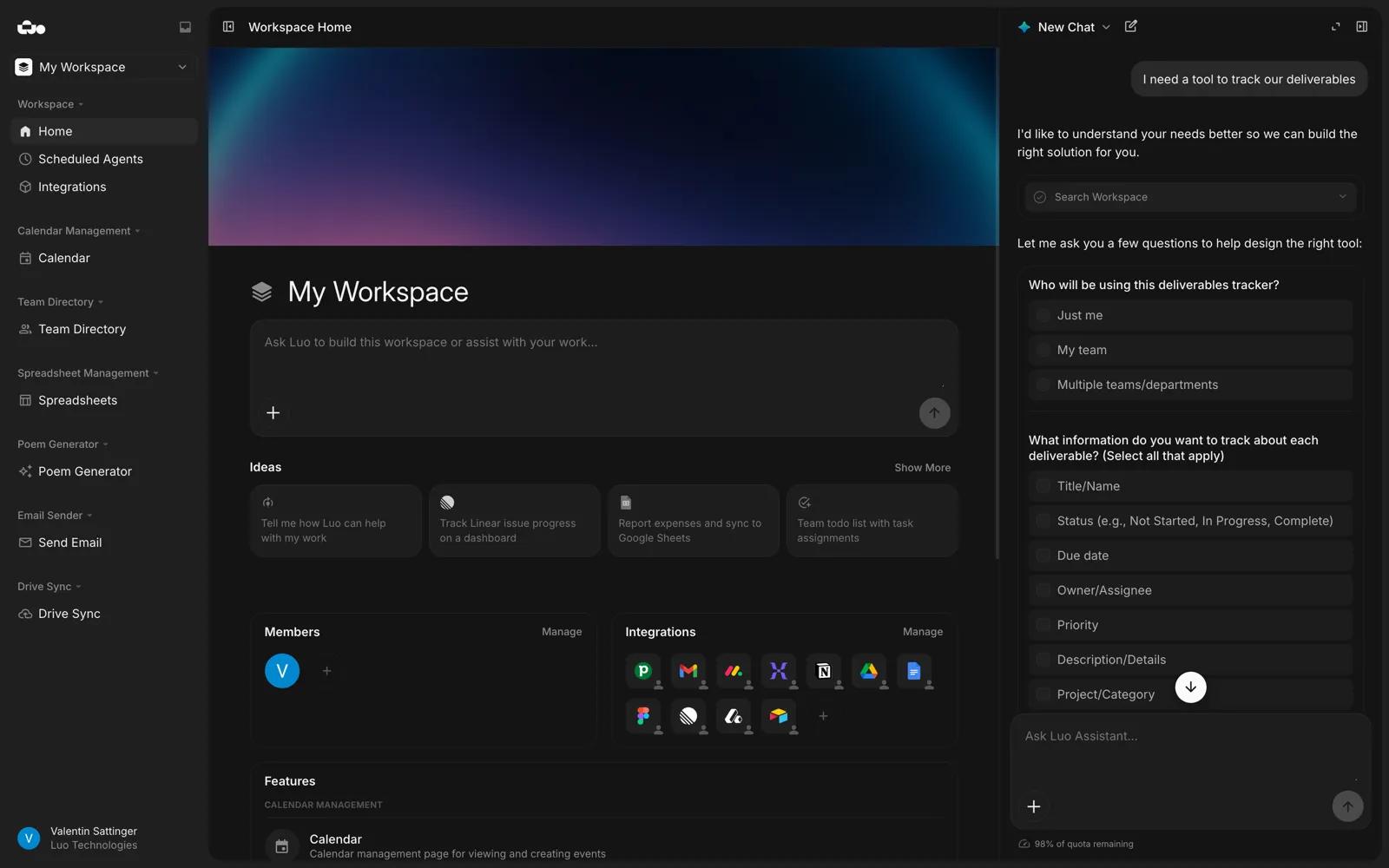1389x868 pixels.
Task: Click the main content vertical scrollbar
Action: pyautogui.click(x=997, y=304)
